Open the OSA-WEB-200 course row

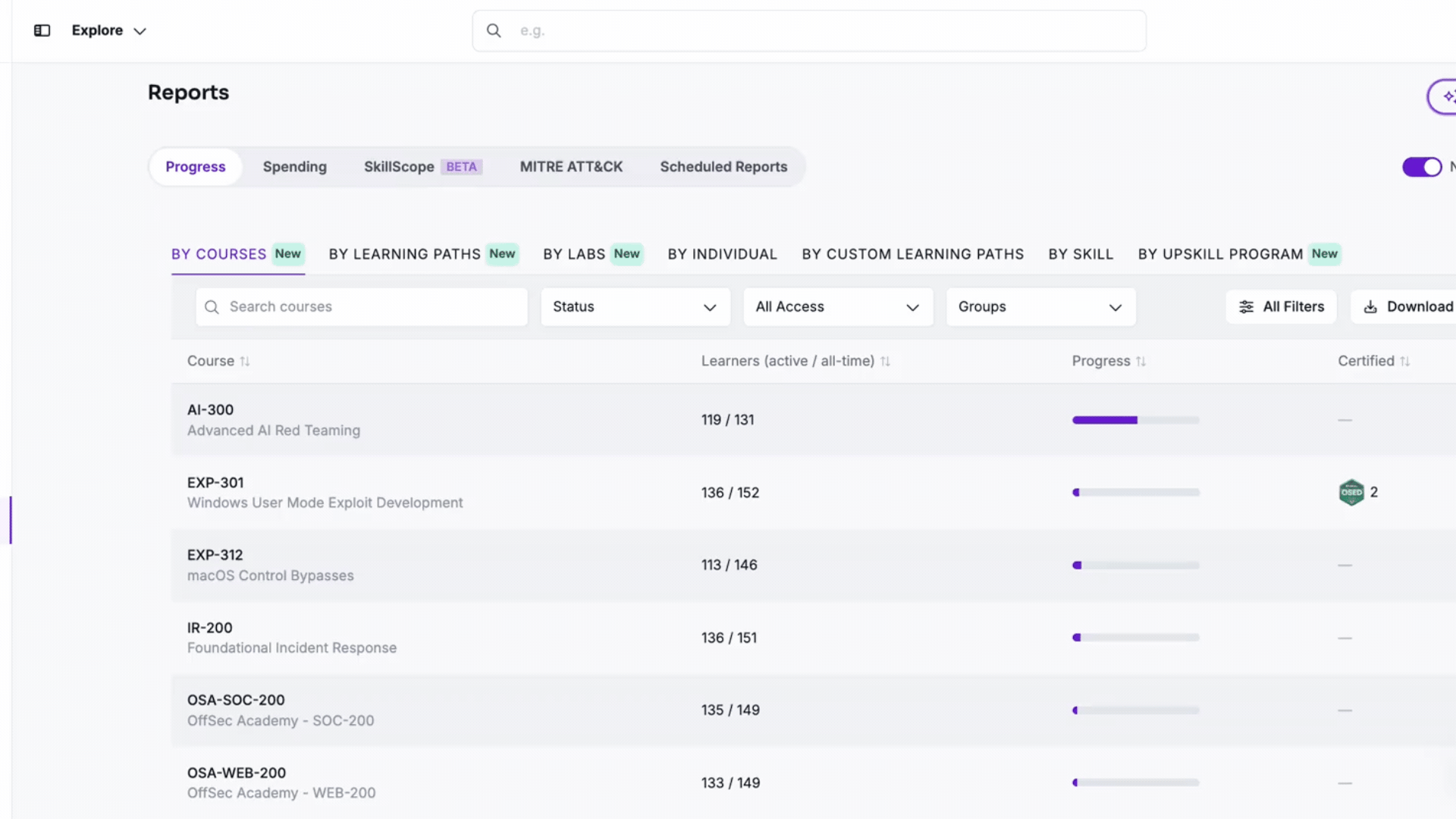(814, 783)
